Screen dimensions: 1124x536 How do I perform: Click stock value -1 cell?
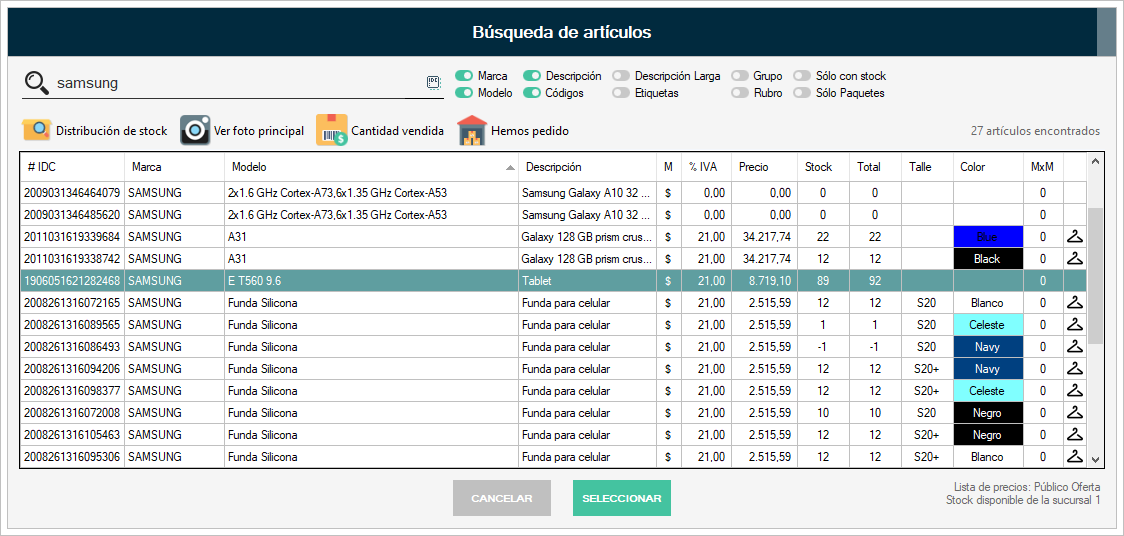point(823,347)
